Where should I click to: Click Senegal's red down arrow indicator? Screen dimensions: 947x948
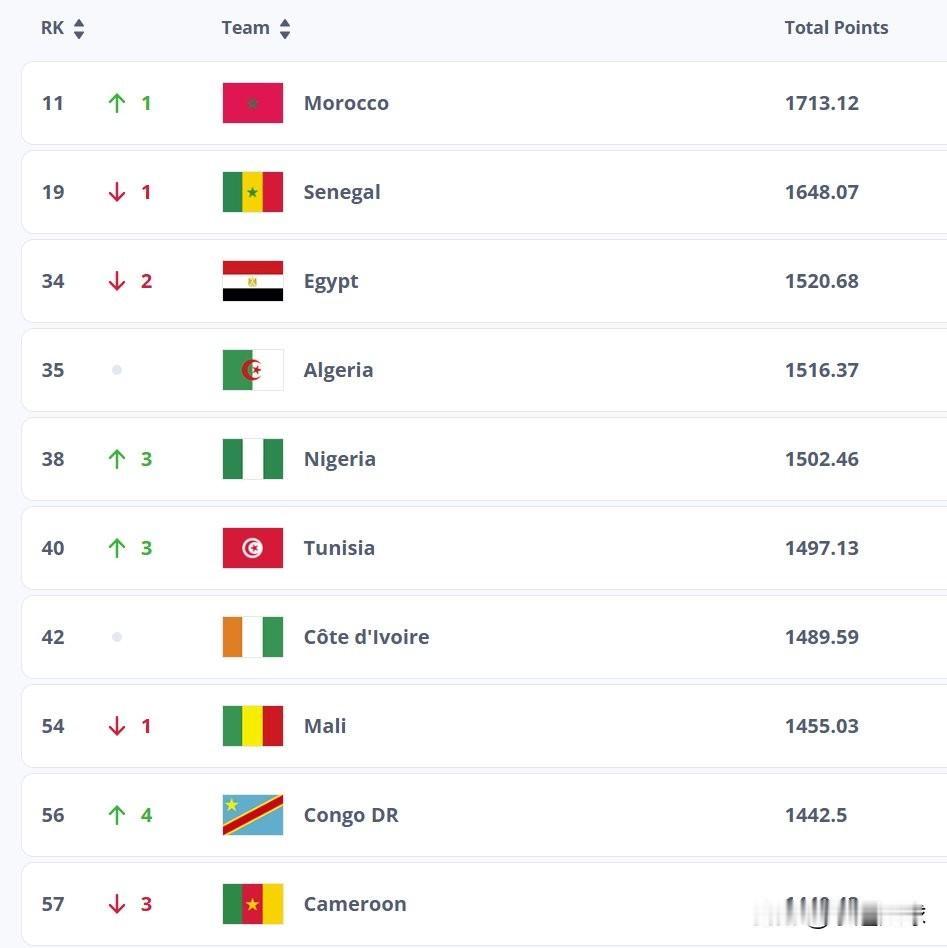point(117,192)
